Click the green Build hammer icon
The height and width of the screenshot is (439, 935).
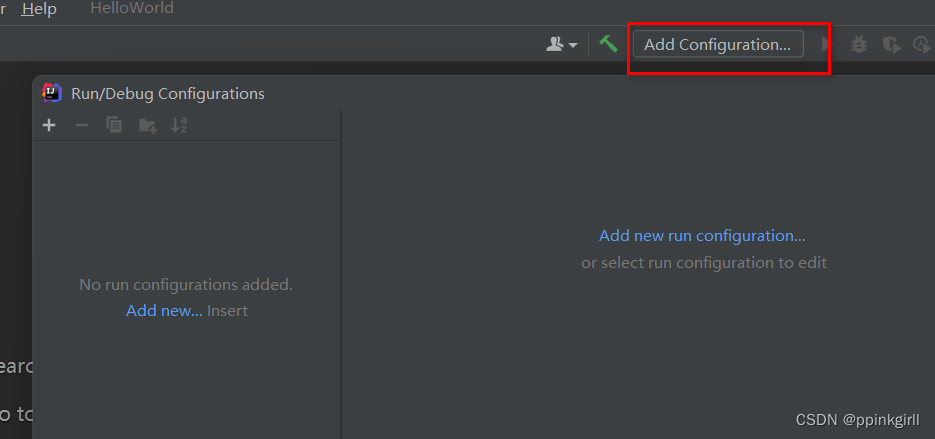608,44
